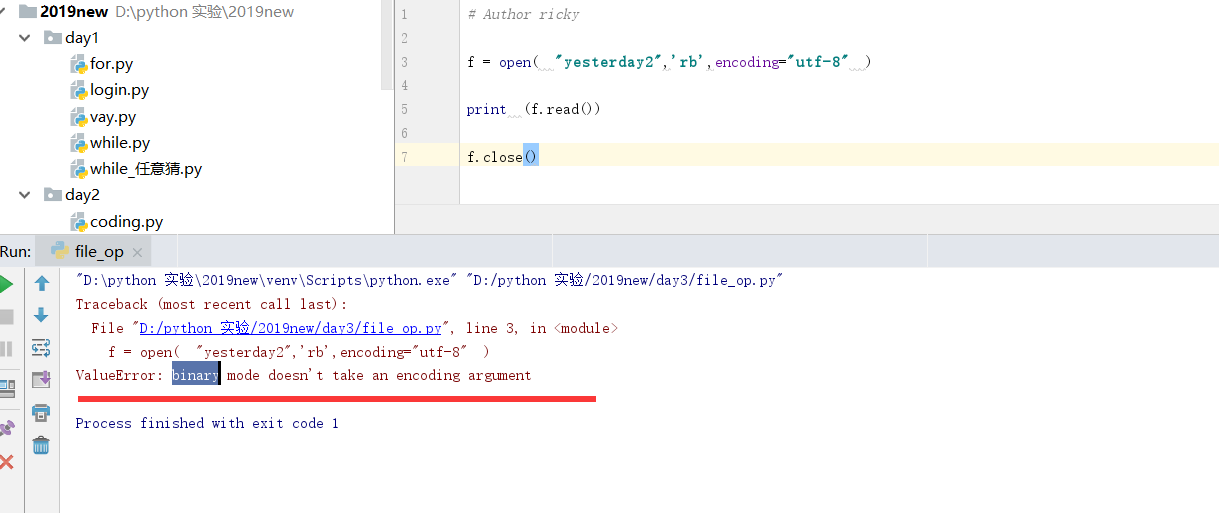The height and width of the screenshot is (513, 1219).
Task: Click the python.exe command line in console
Action: tap(429, 281)
